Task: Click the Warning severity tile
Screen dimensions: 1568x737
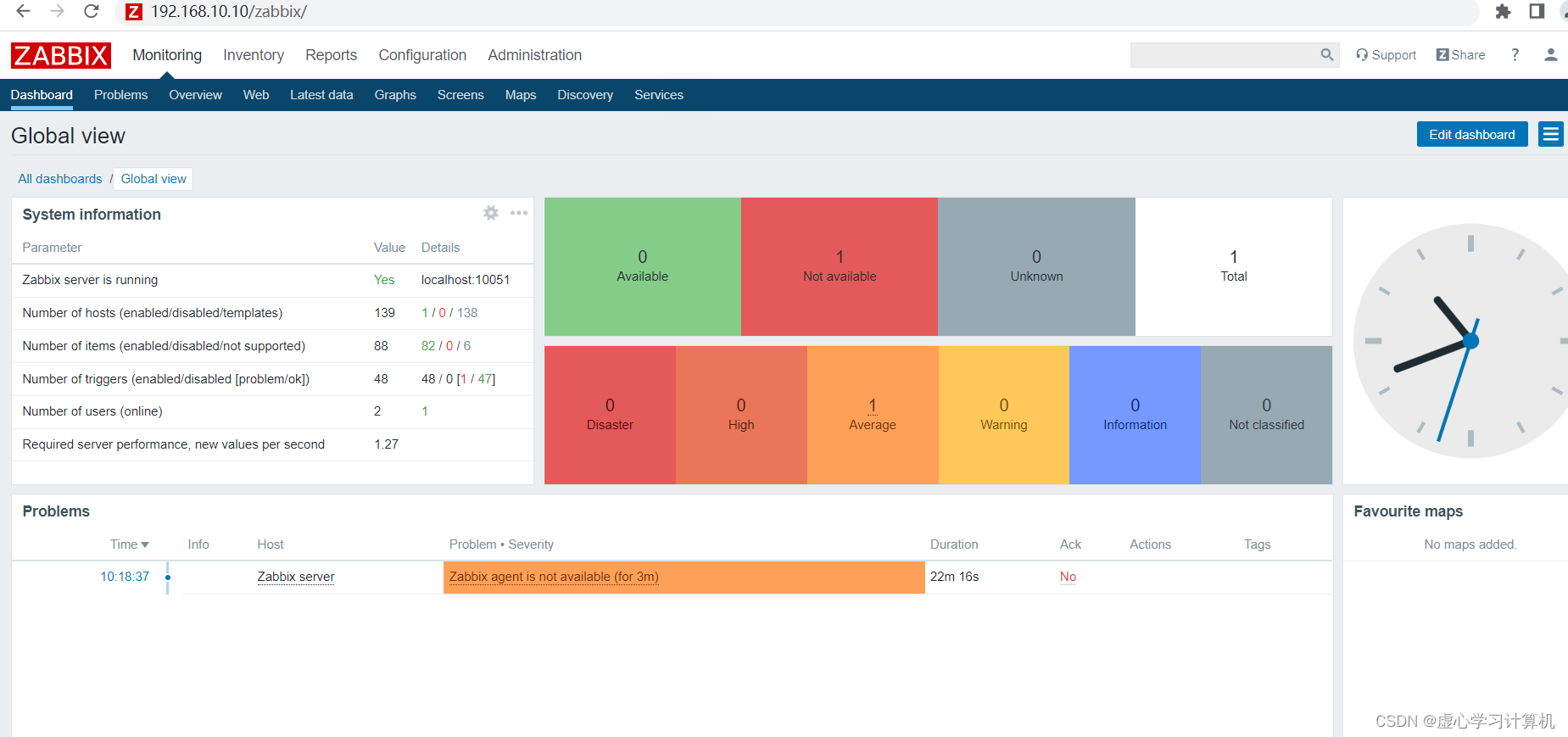Action: tap(1004, 415)
